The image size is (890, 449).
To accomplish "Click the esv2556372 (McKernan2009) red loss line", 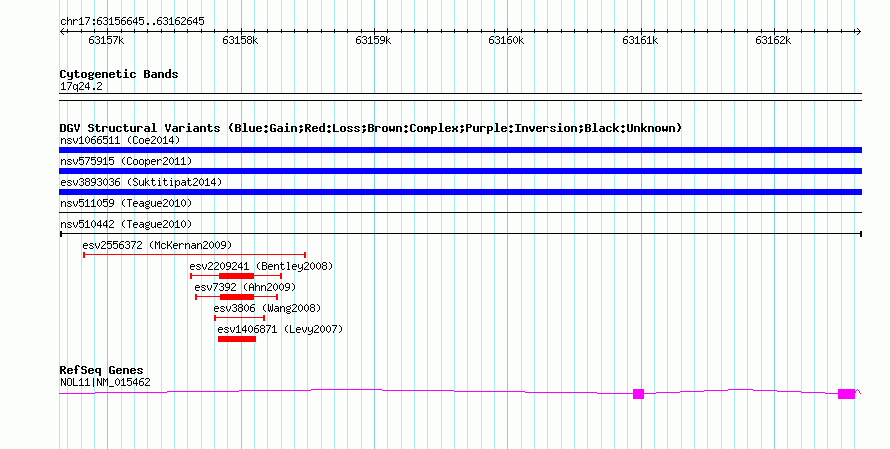I will click(x=195, y=255).
